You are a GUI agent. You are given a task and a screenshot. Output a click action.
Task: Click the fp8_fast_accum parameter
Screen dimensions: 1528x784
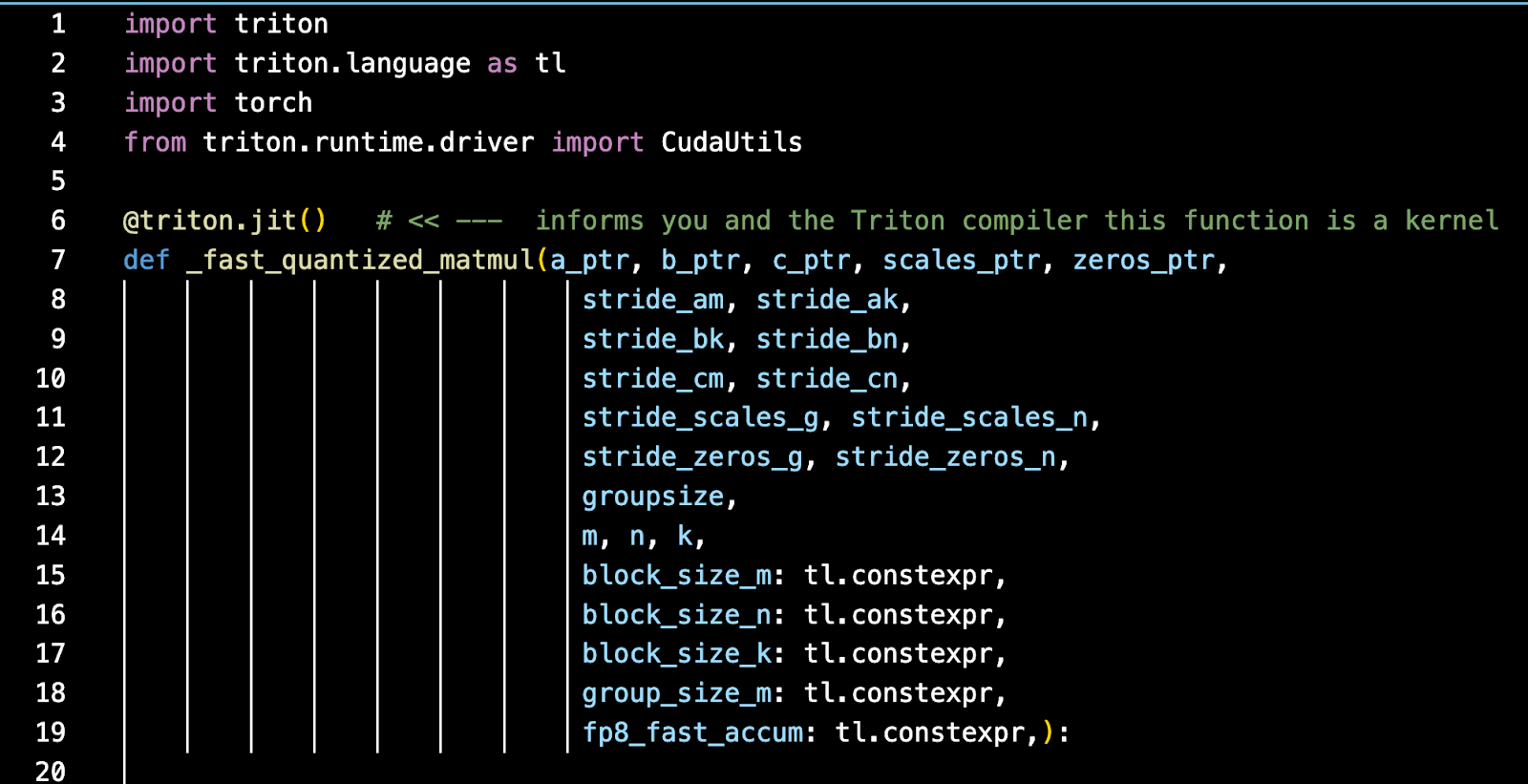[x=693, y=732]
